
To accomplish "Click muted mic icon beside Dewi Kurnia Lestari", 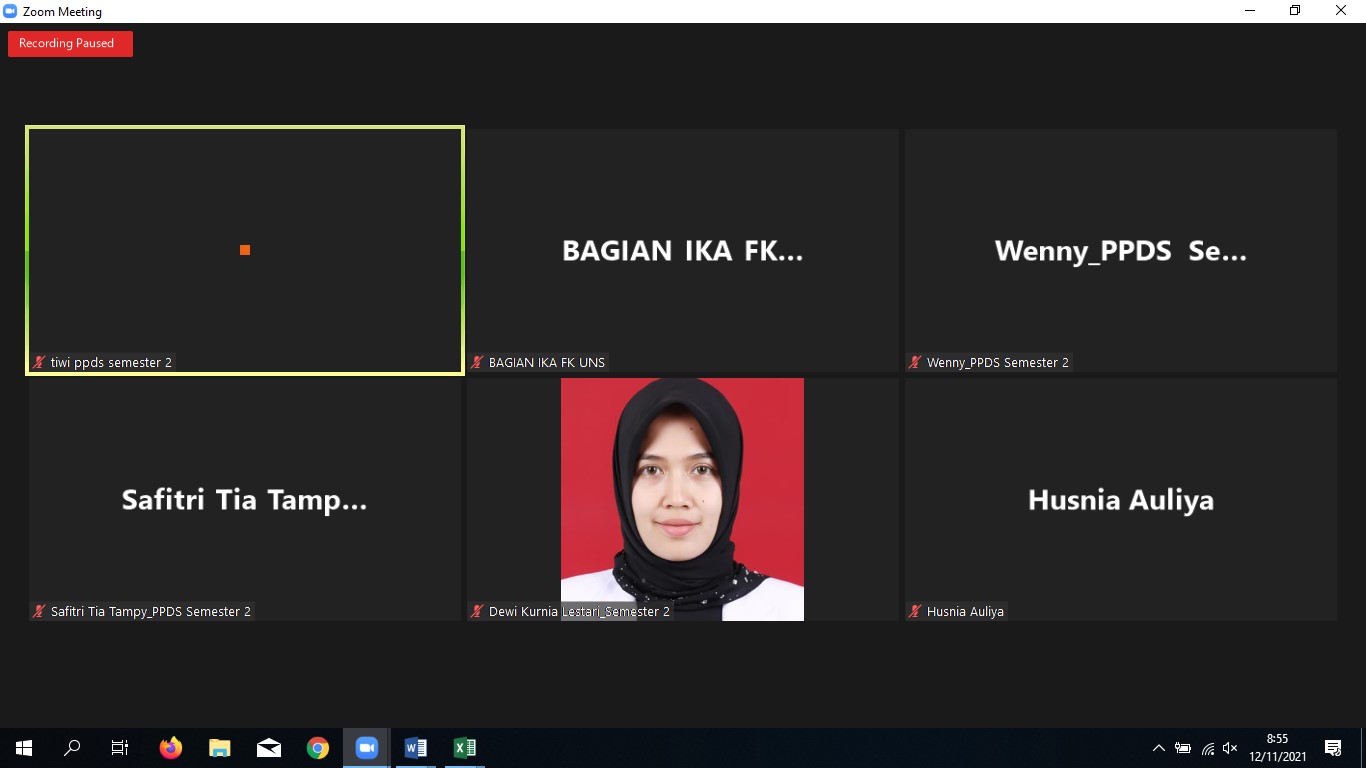I will 478,611.
